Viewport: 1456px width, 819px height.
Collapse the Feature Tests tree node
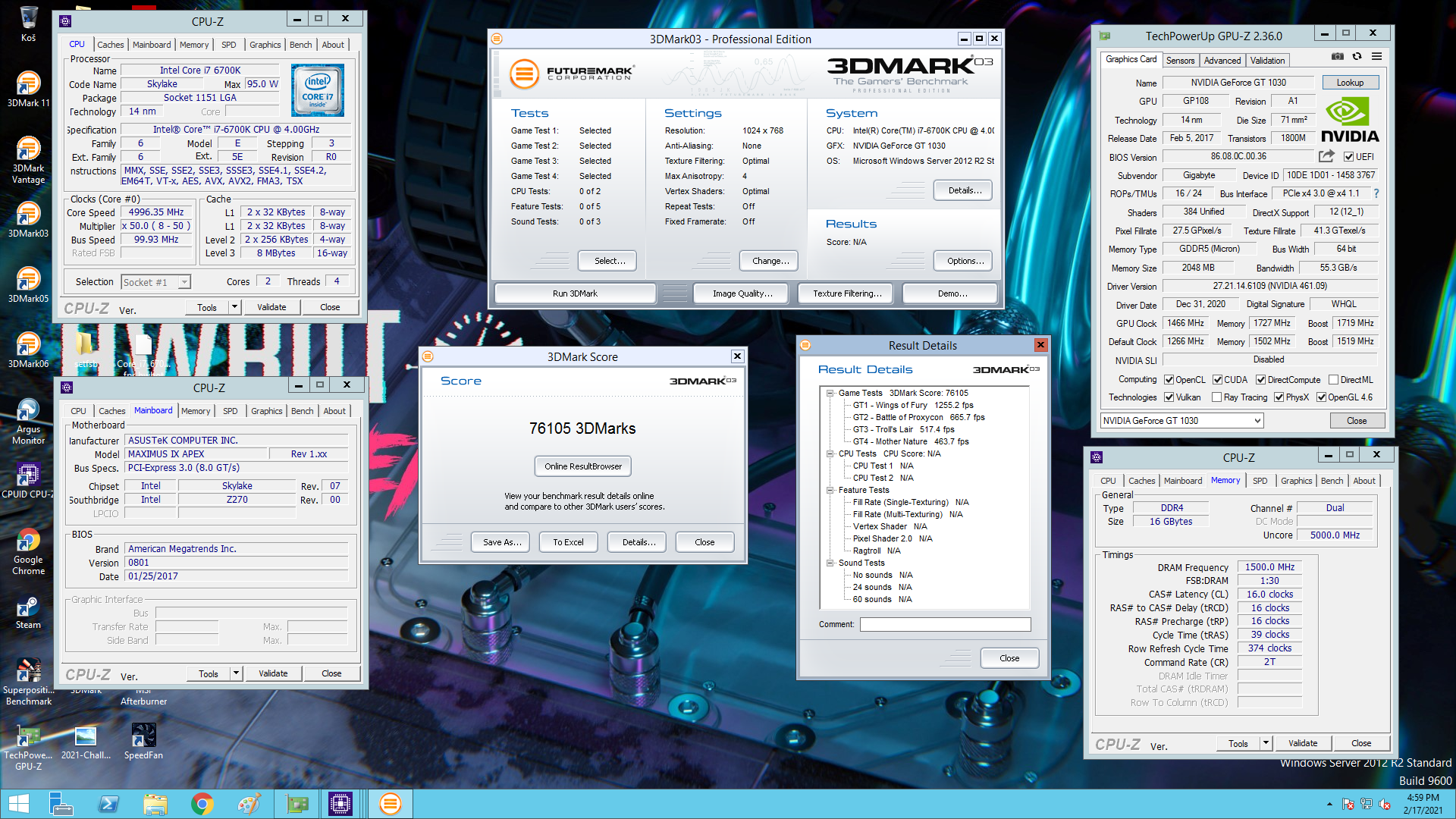pyautogui.click(x=830, y=490)
